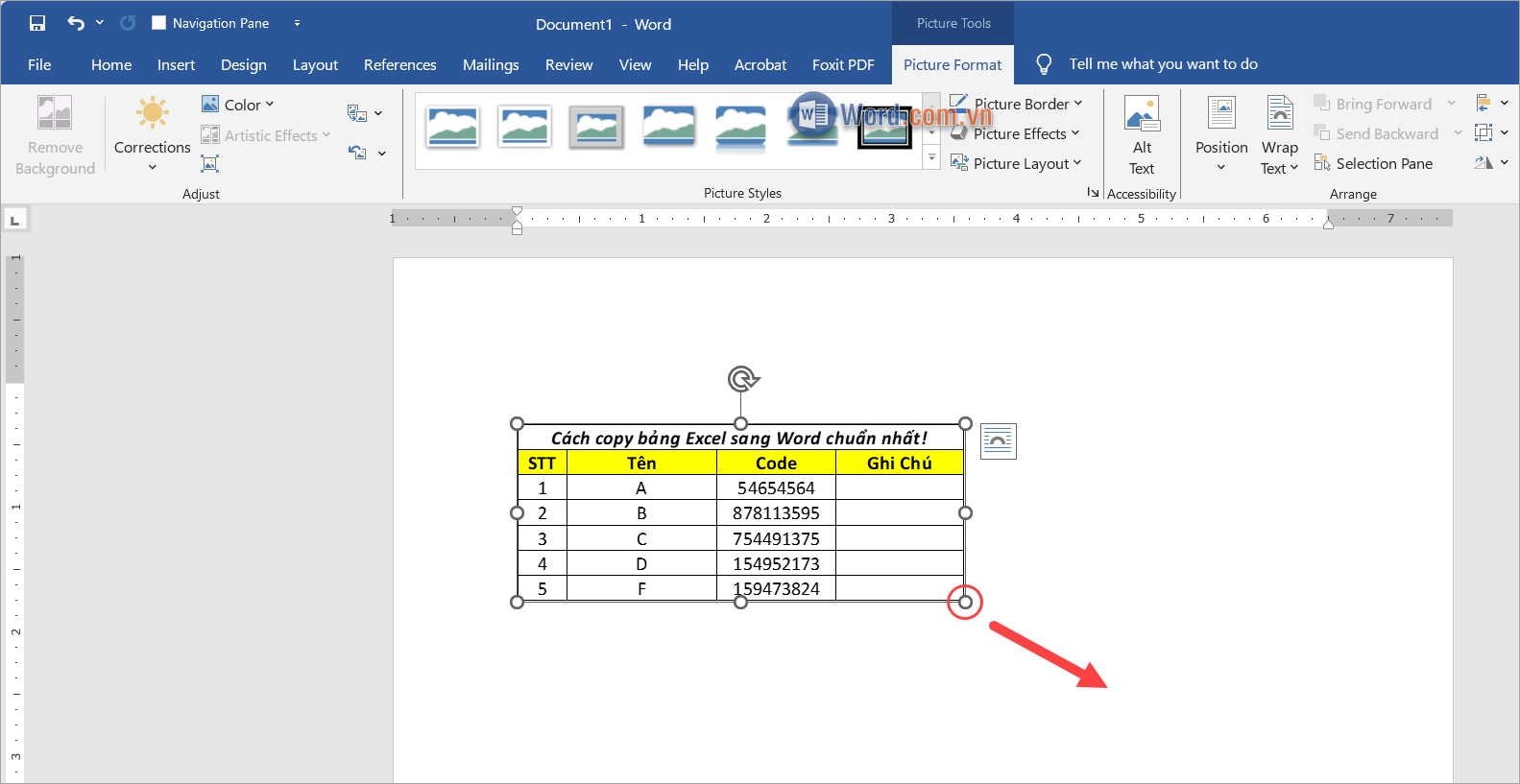This screenshot has width=1520, height=784.
Task: Open the Picture Styles dialog launcher
Action: pos(1093,193)
